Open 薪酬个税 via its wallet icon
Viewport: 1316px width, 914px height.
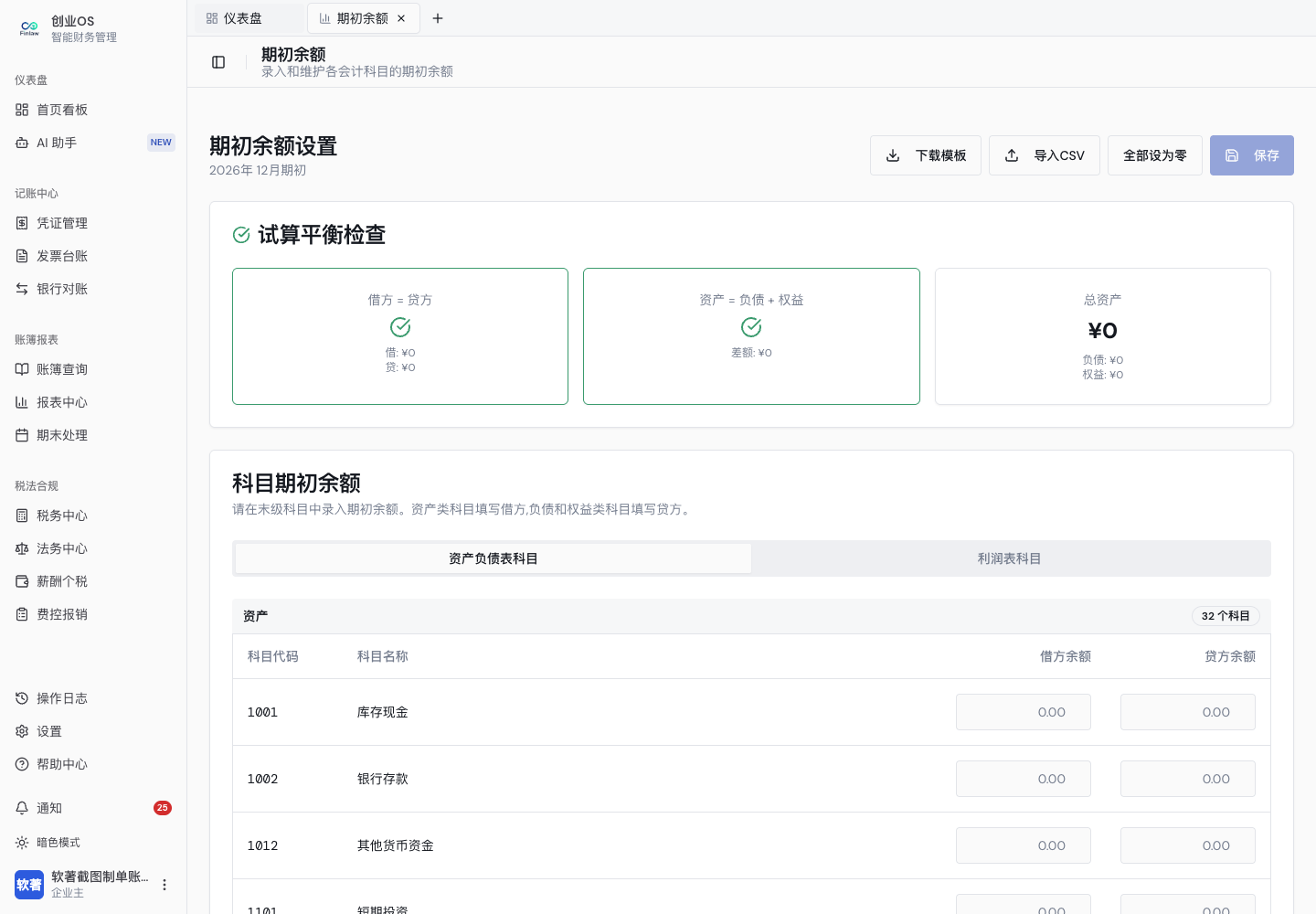tap(22, 581)
